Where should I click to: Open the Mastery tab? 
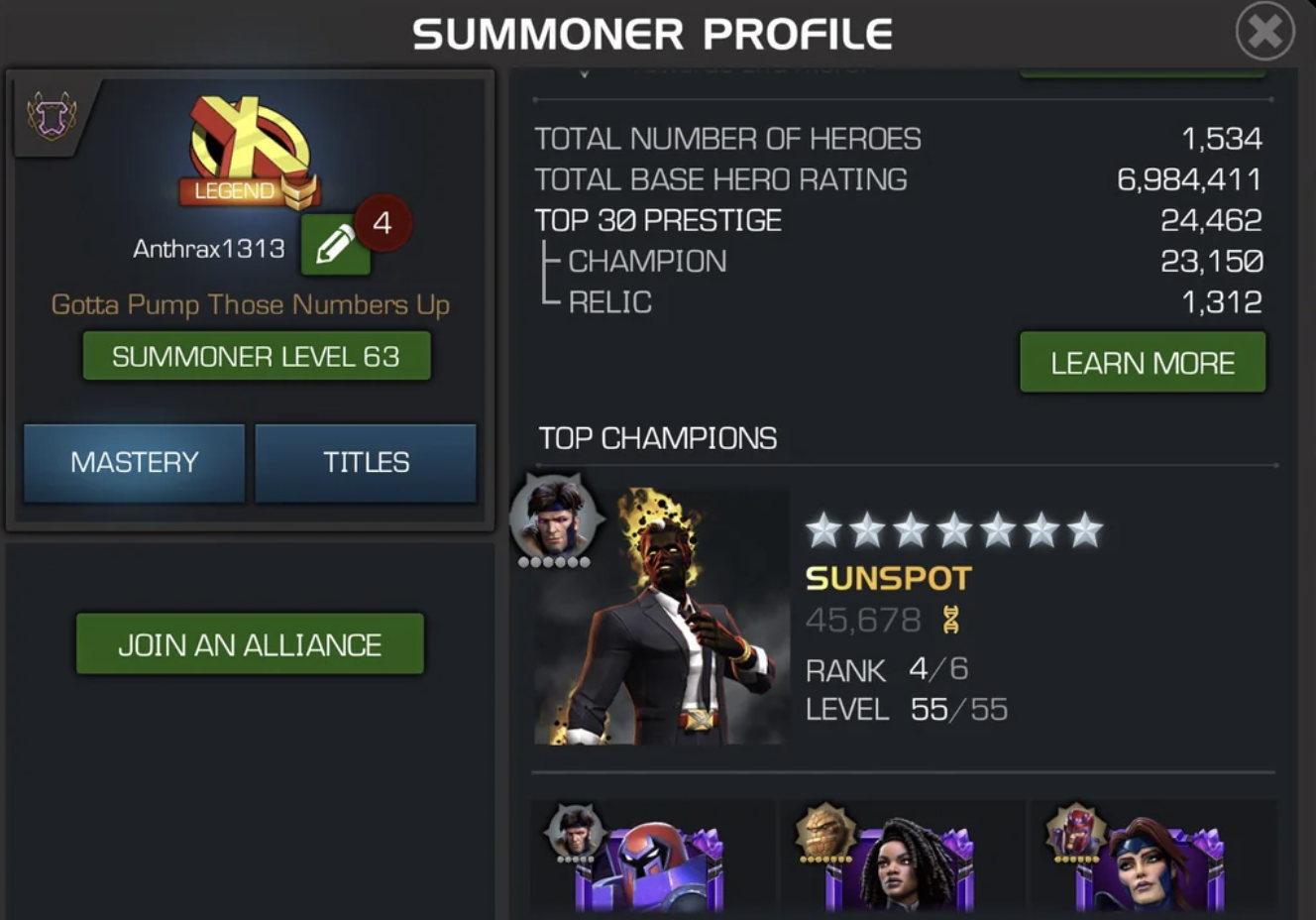(135, 462)
